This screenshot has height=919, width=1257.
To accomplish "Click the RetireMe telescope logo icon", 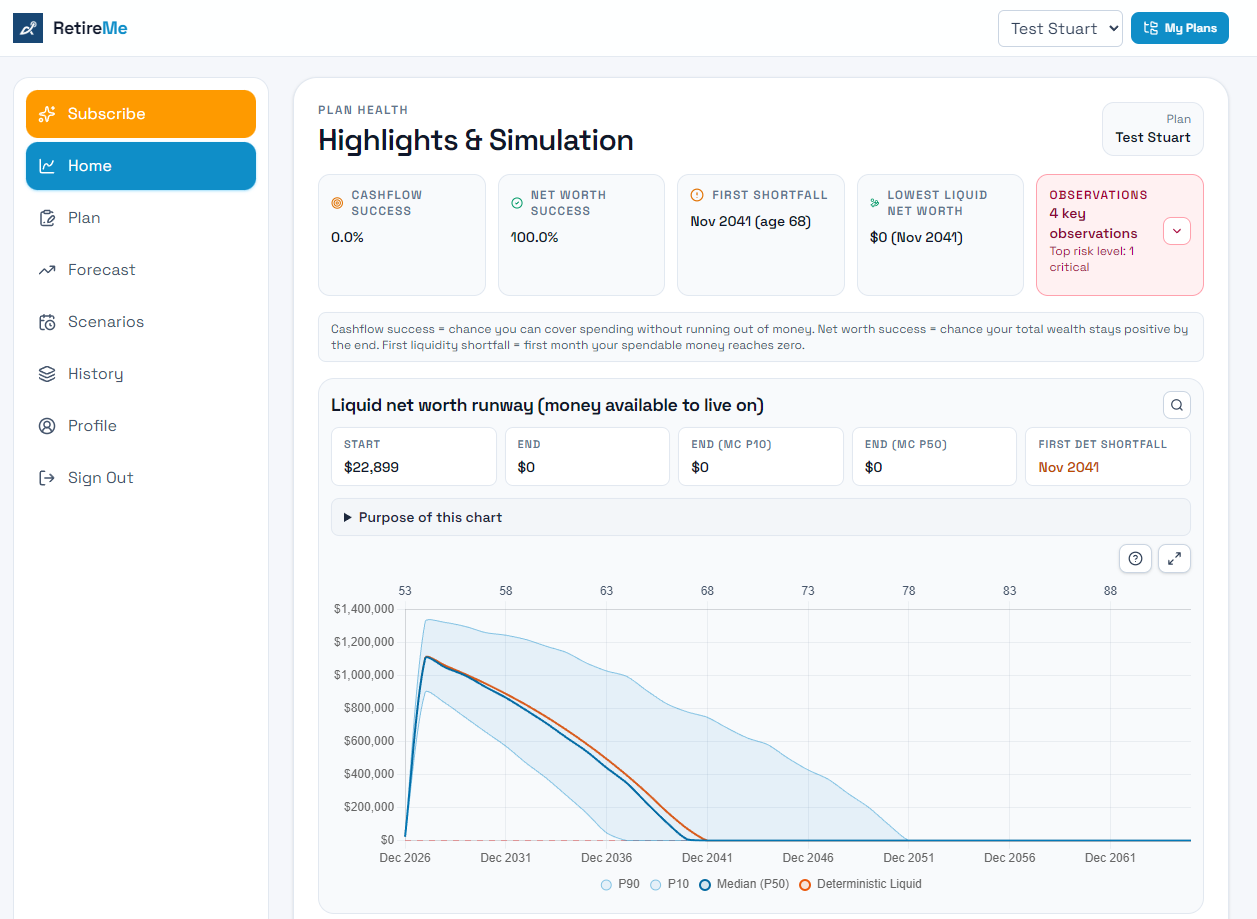I will click(27, 28).
